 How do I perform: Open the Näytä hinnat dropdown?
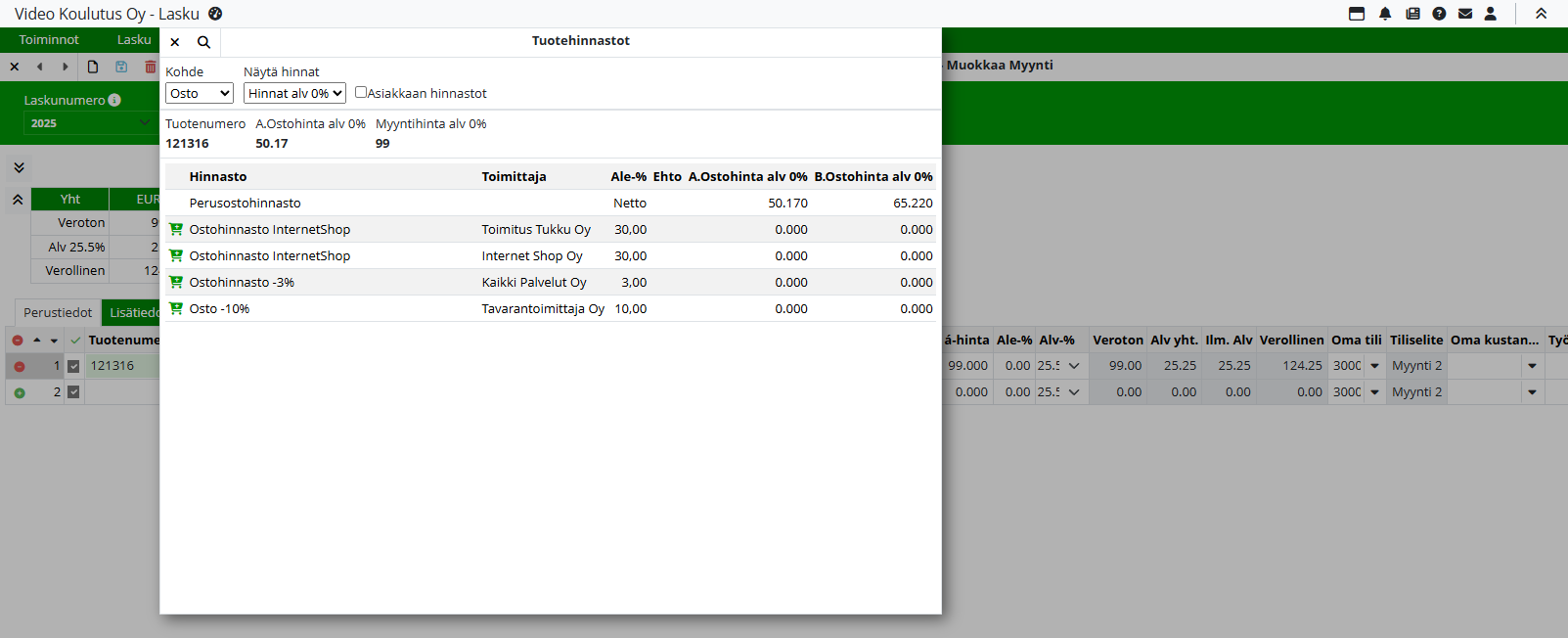point(294,93)
